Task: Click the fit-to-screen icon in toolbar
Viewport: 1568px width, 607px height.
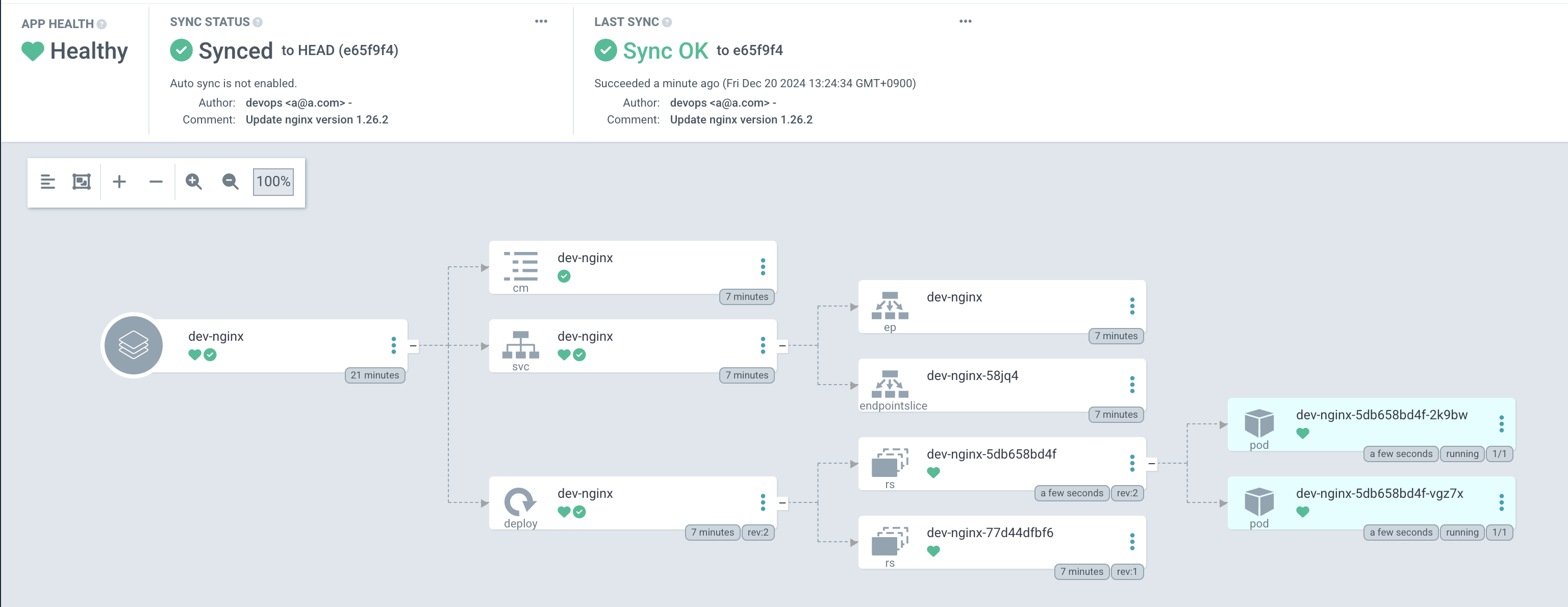Action: [x=82, y=182]
